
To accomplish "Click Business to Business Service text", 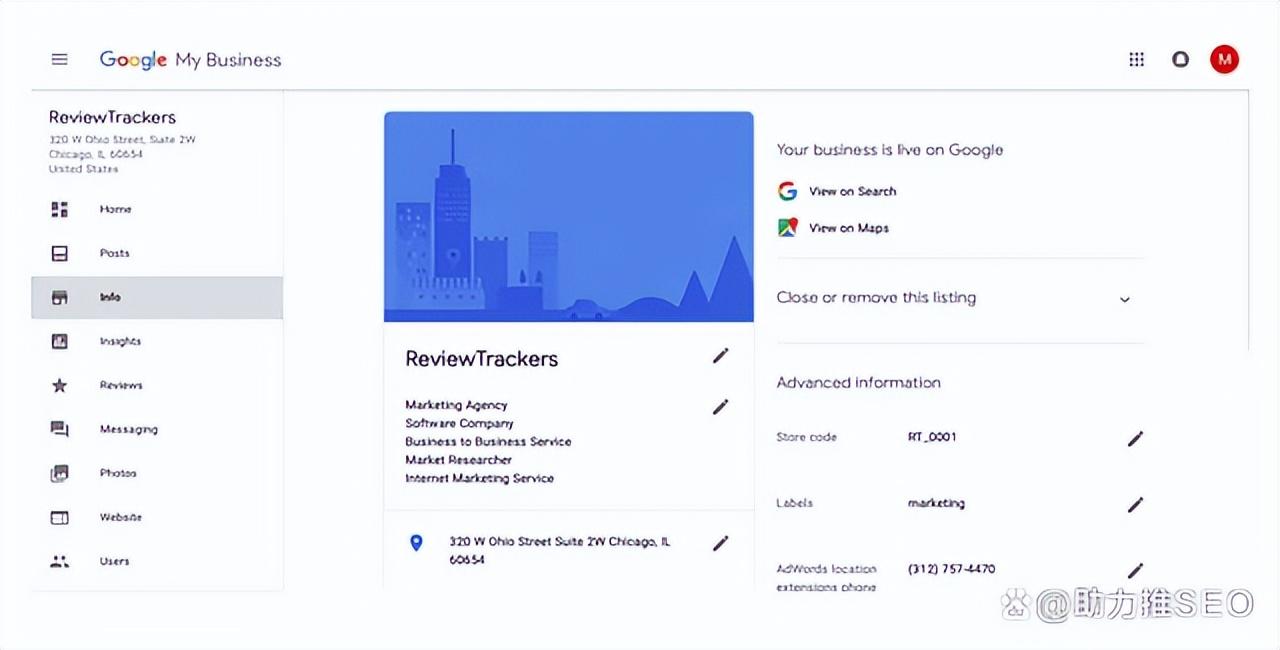I will [x=488, y=441].
